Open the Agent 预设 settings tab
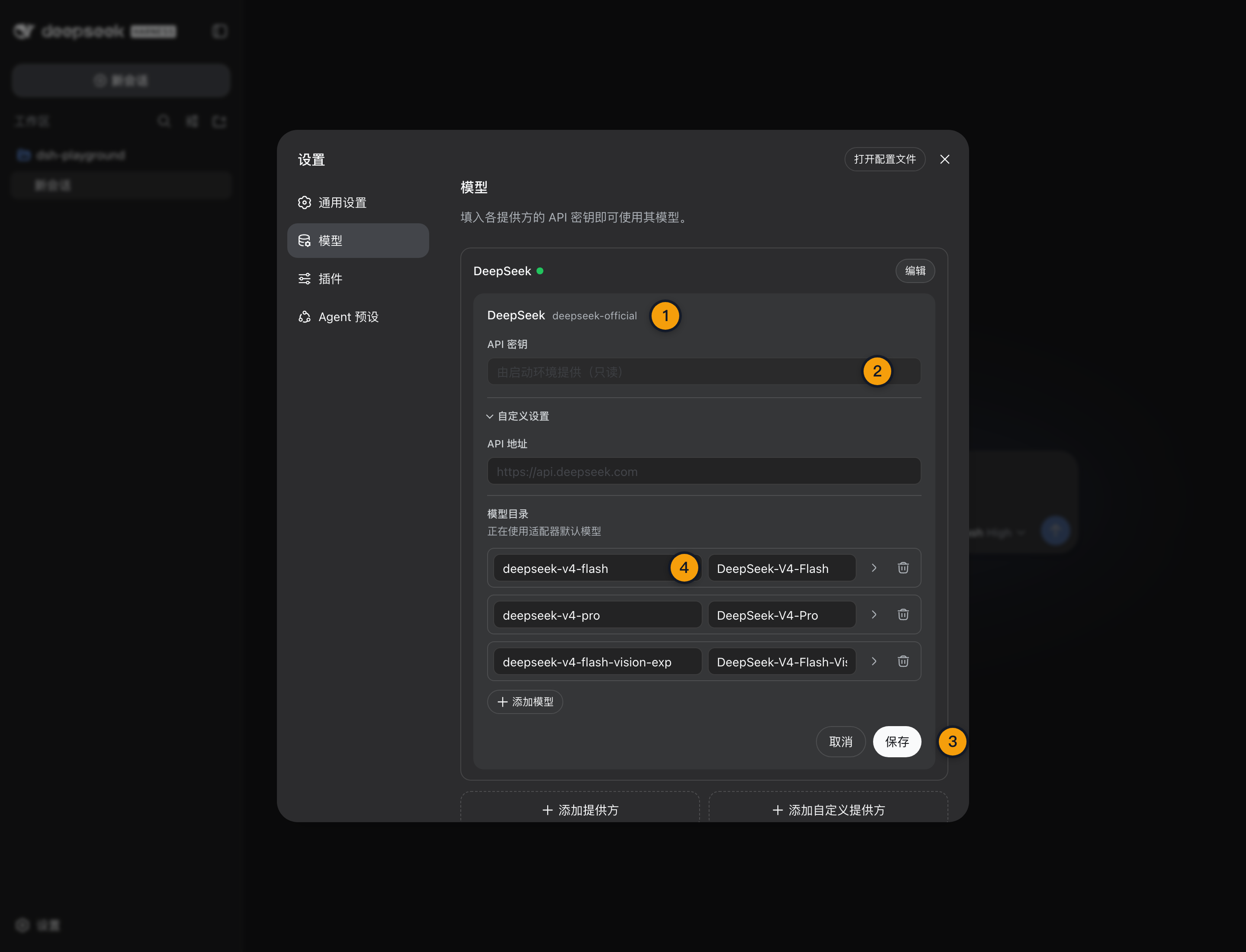Image resolution: width=1246 pixels, height=952 pixels. coord(358,317)
